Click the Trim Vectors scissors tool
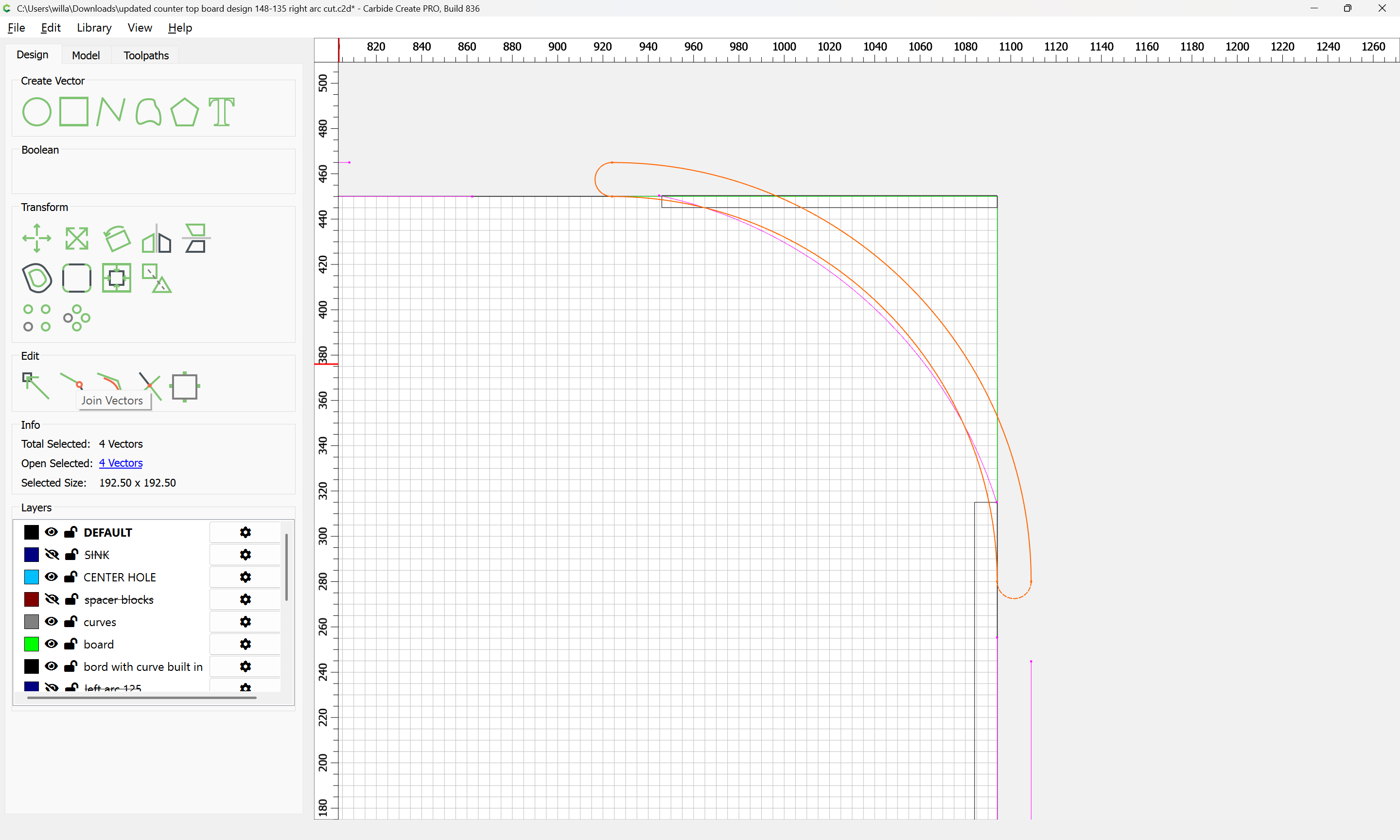1400x840 pixels. click(x=150, y=386)
